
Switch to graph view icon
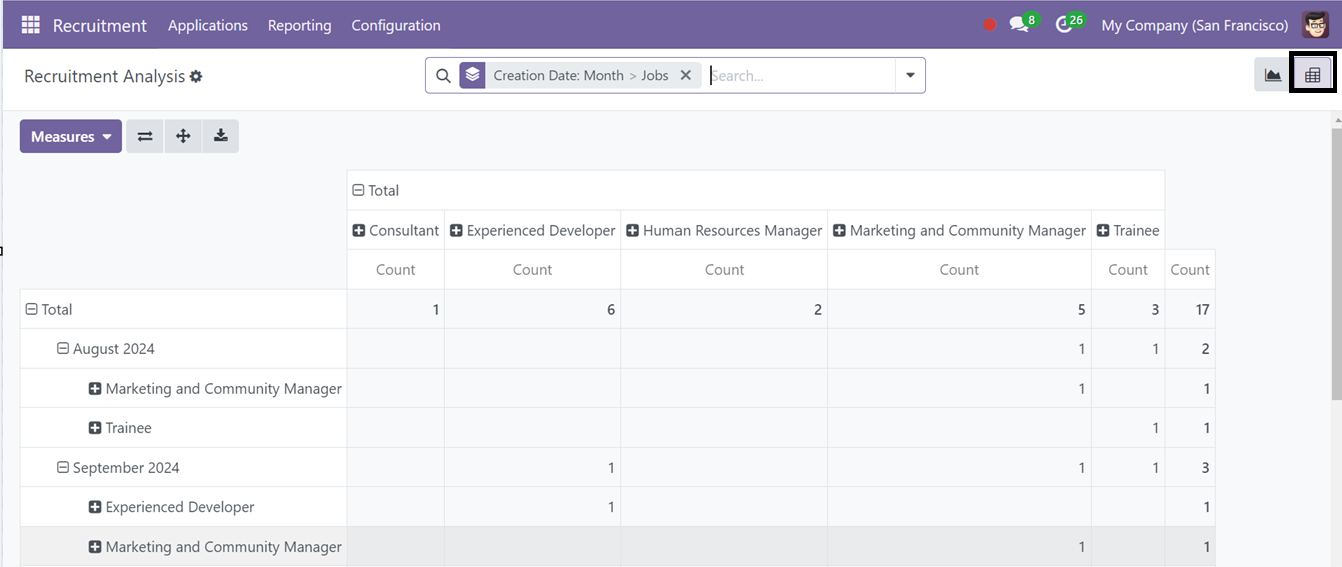click(x=1273, y=75)
